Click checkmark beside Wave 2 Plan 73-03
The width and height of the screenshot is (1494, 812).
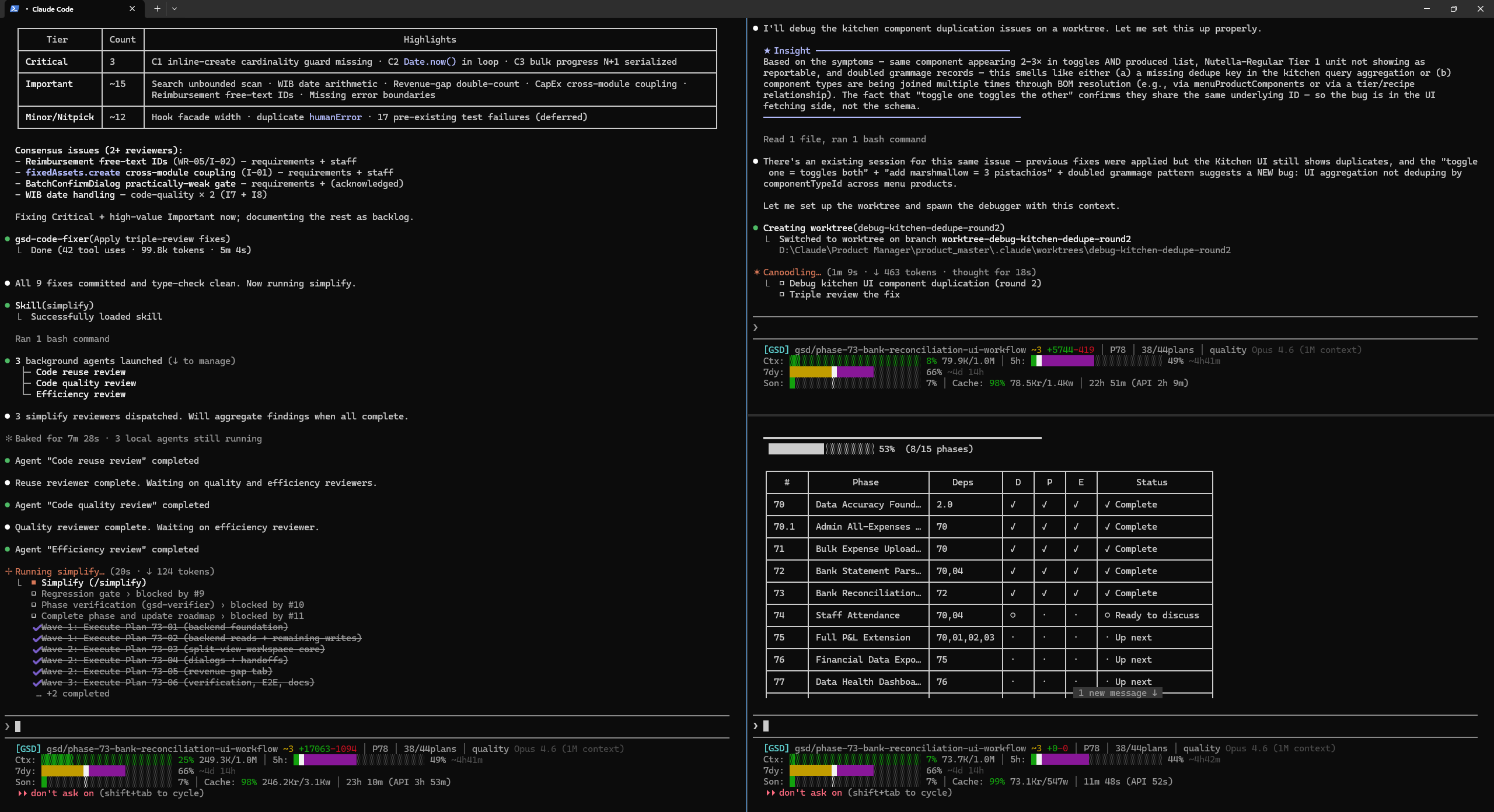pos(37,649)
